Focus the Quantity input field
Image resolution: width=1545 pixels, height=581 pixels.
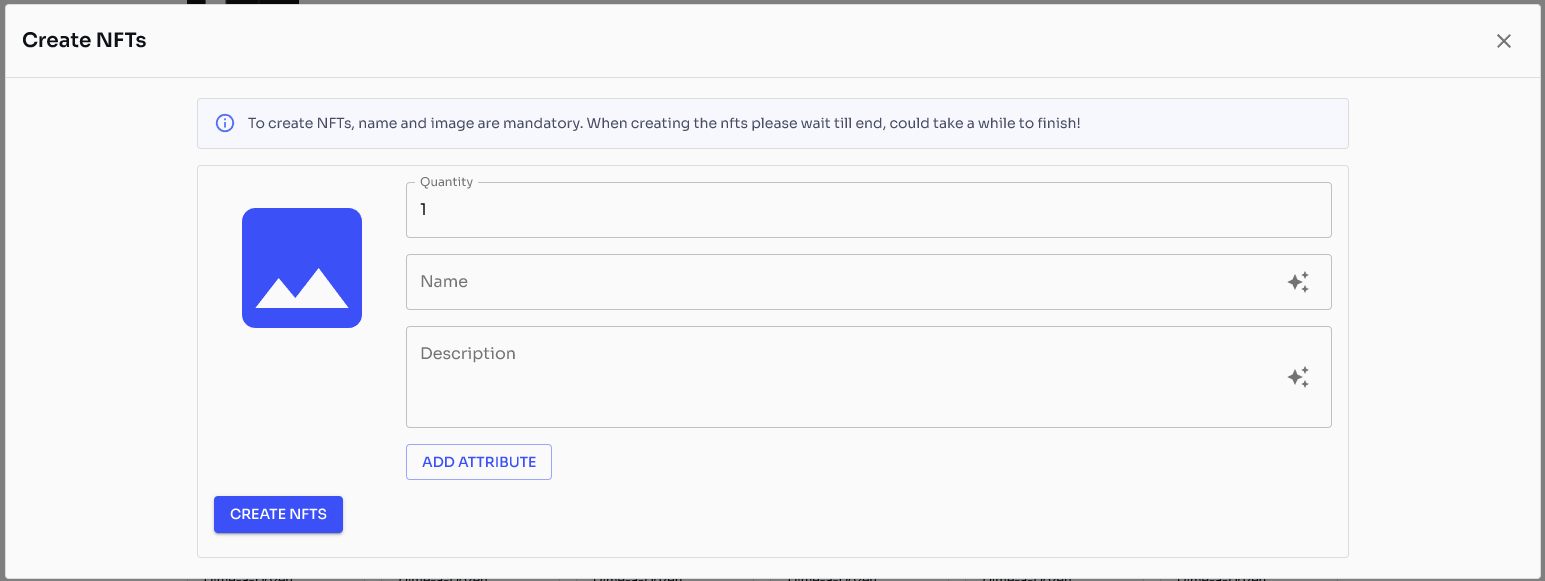(868, 210)
